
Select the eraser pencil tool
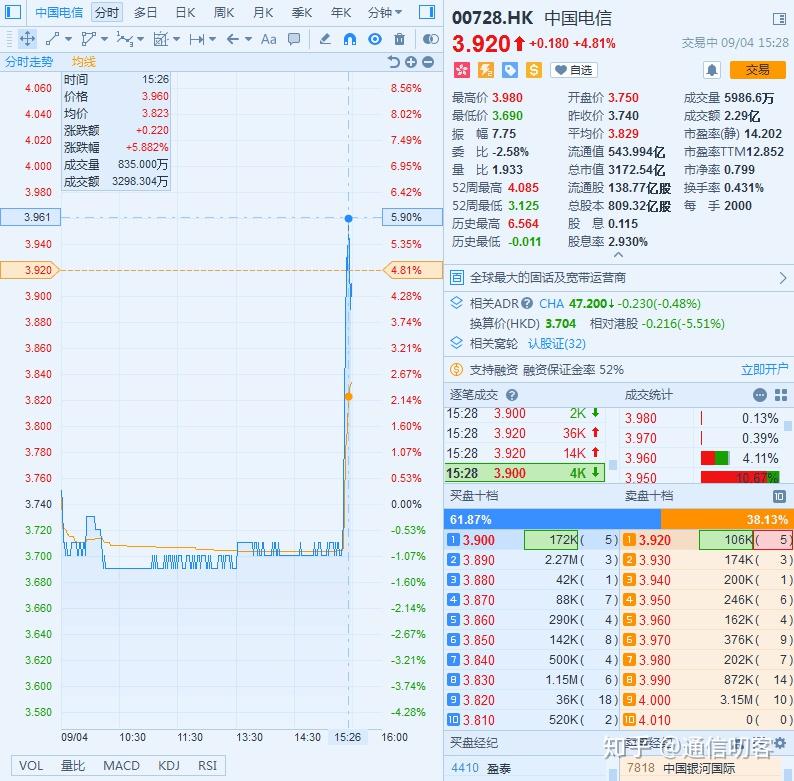tap(325, 39)
